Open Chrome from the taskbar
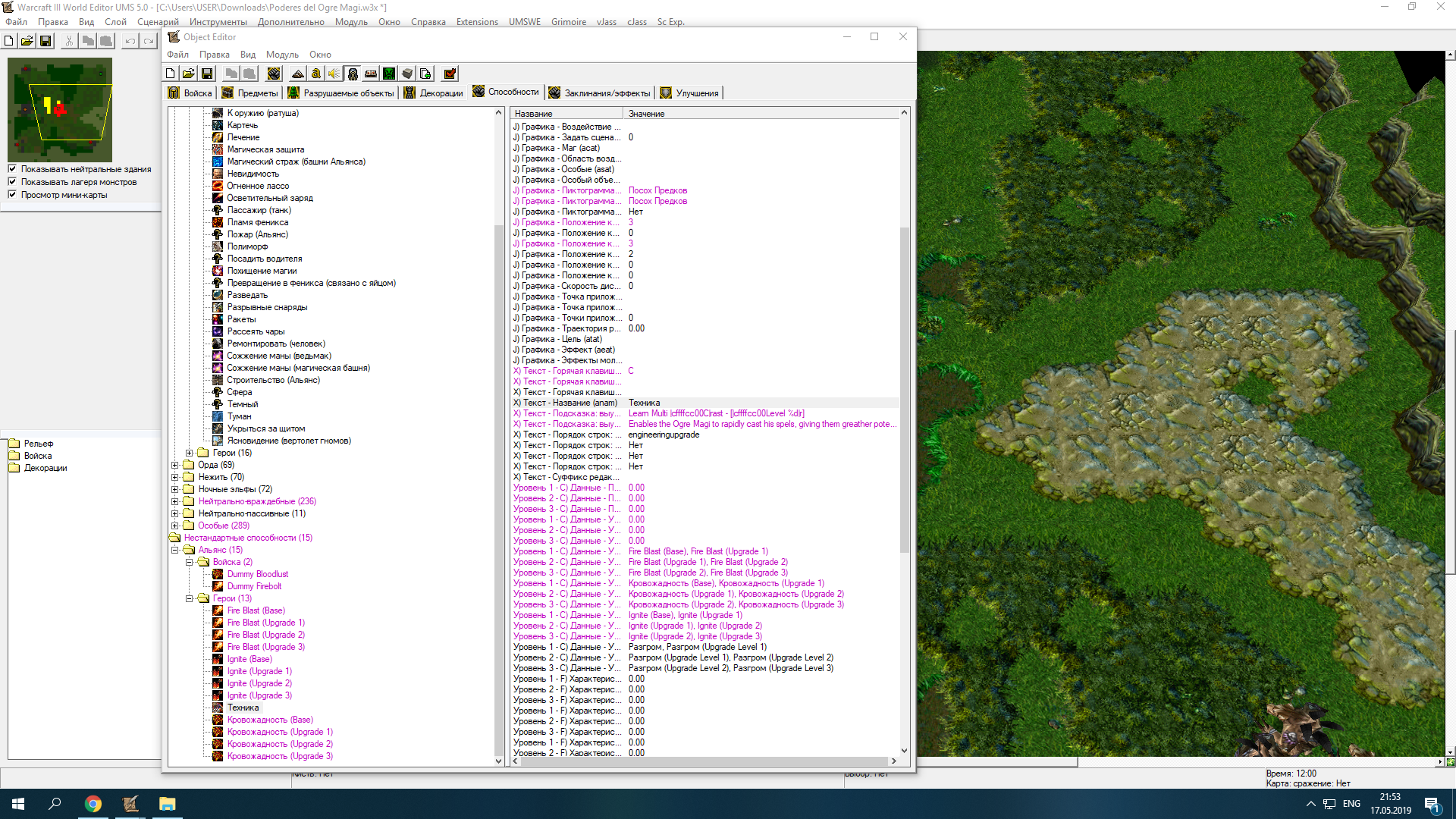This screenshot has width=1456, height=819. click(x=93, y=804)
